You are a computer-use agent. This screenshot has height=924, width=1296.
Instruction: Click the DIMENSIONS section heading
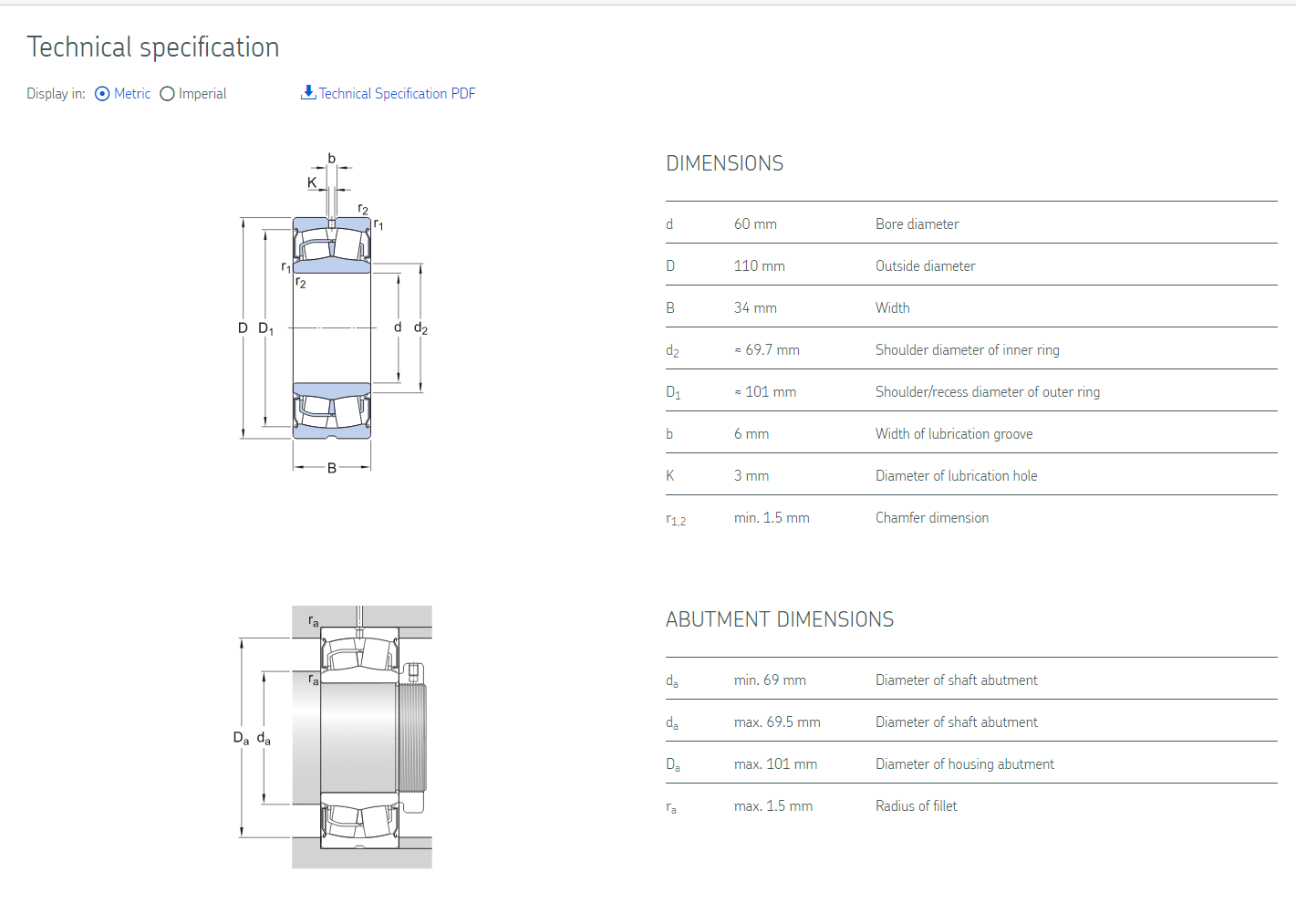click(x=724, y=163)
